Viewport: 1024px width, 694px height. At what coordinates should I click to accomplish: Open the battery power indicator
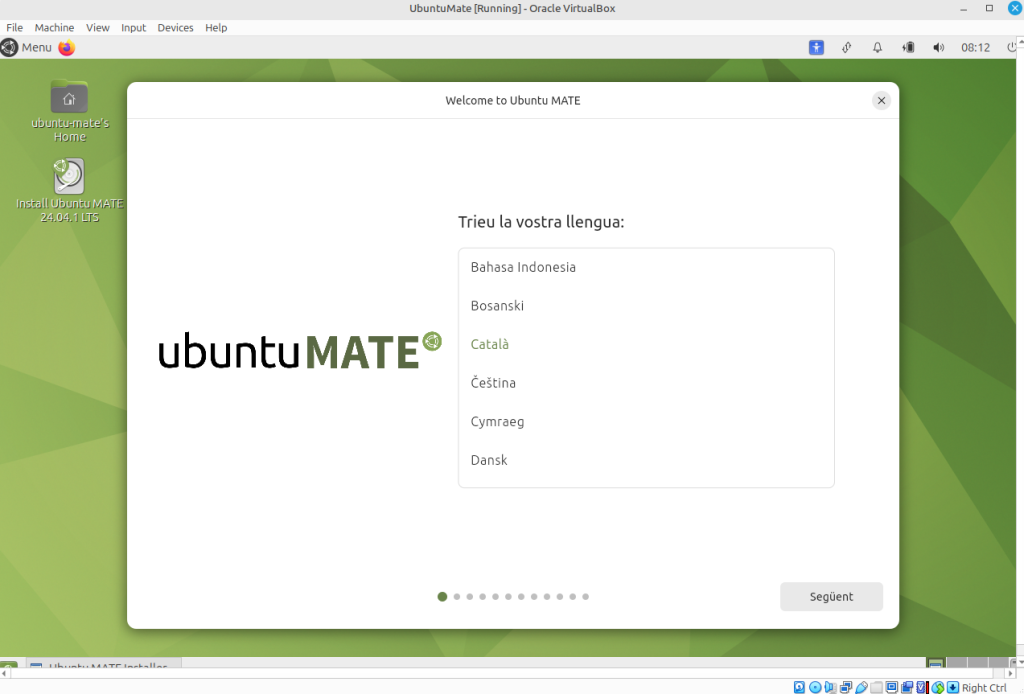coord(908,47)
